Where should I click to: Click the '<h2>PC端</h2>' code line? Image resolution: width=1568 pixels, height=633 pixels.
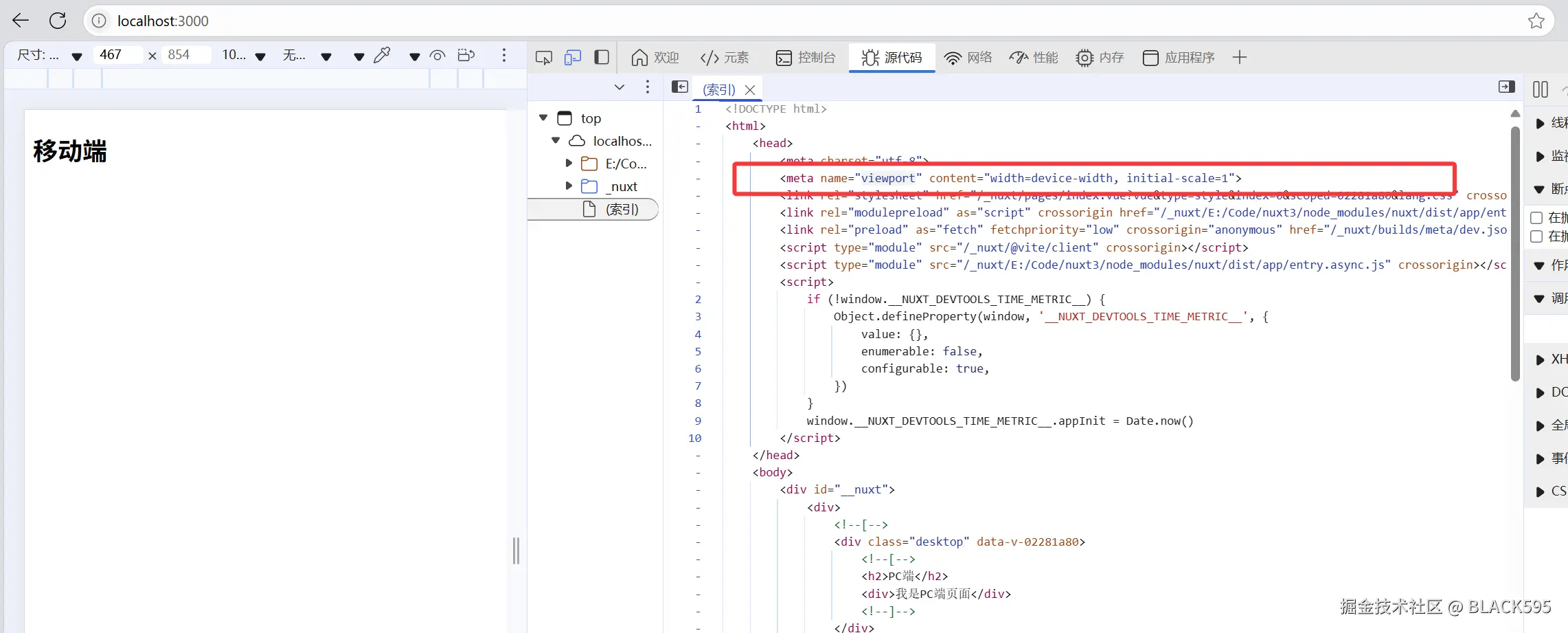click(905, 577)
